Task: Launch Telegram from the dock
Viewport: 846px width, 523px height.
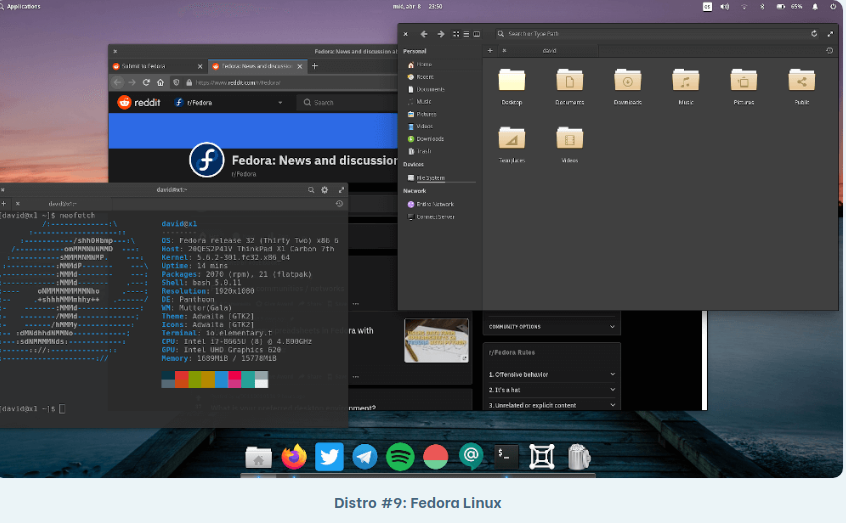Action: click(365, 457)
